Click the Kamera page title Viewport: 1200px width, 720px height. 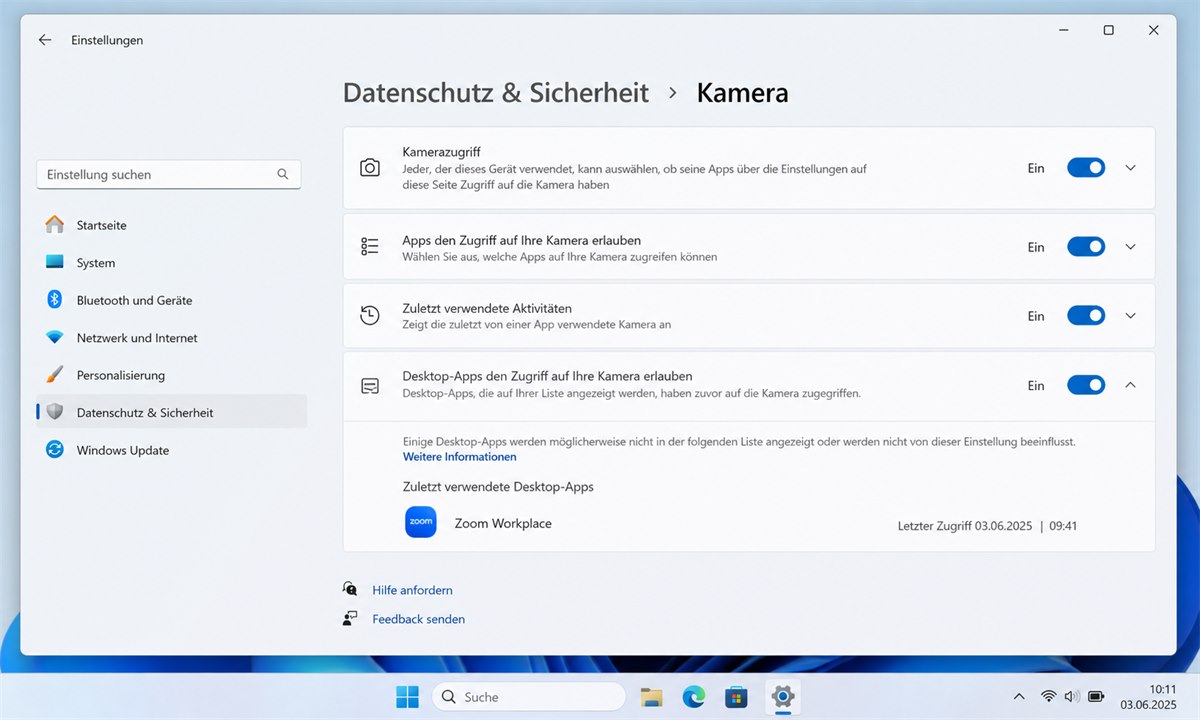(742, 93)
